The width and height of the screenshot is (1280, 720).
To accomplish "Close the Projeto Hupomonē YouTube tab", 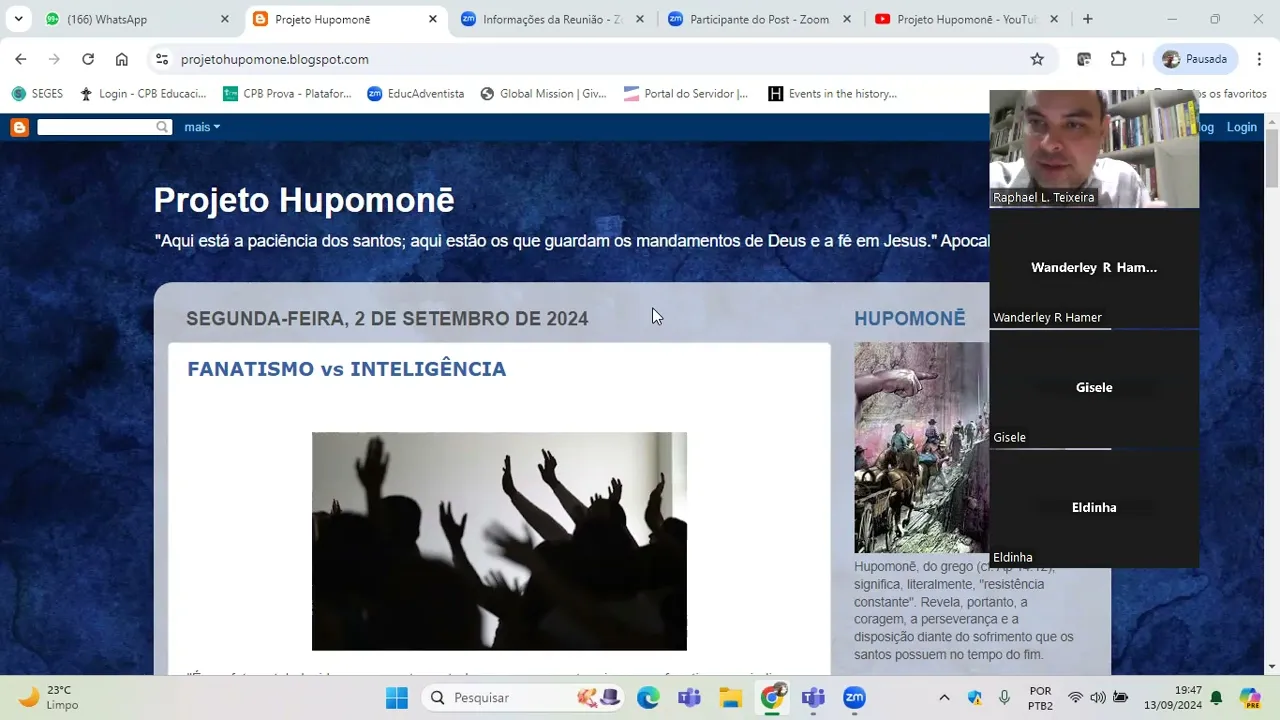I will (x=1054, y=19).
